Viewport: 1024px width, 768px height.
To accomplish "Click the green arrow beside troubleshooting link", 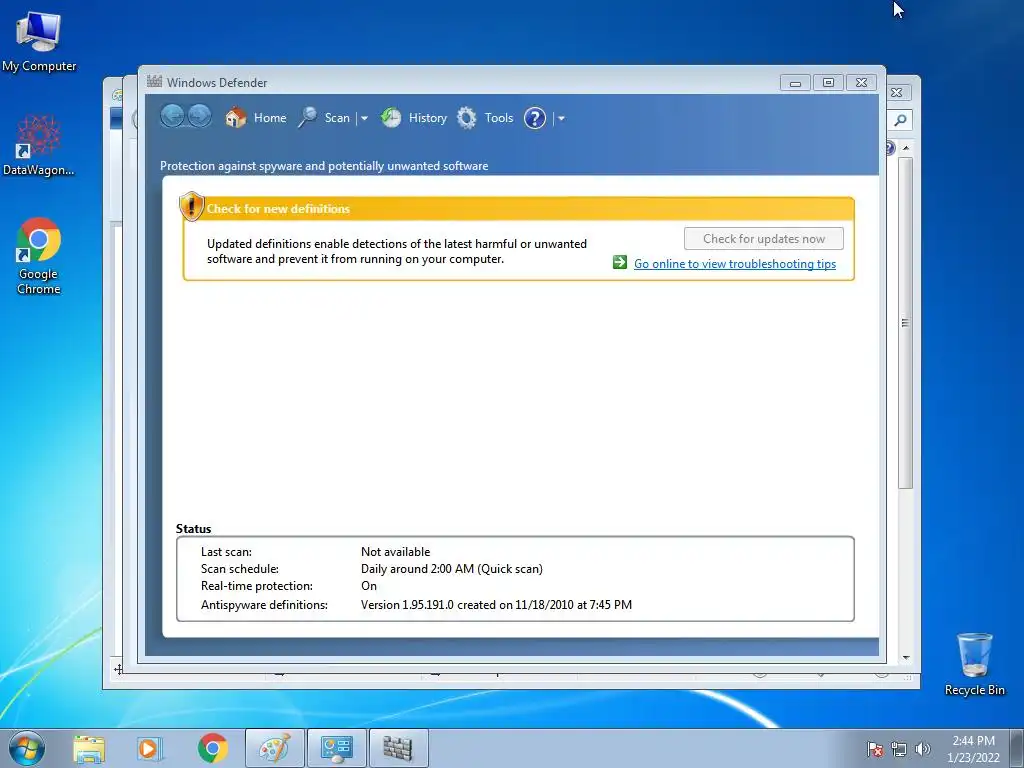I will pyautogui.click(x=620, y=263).
